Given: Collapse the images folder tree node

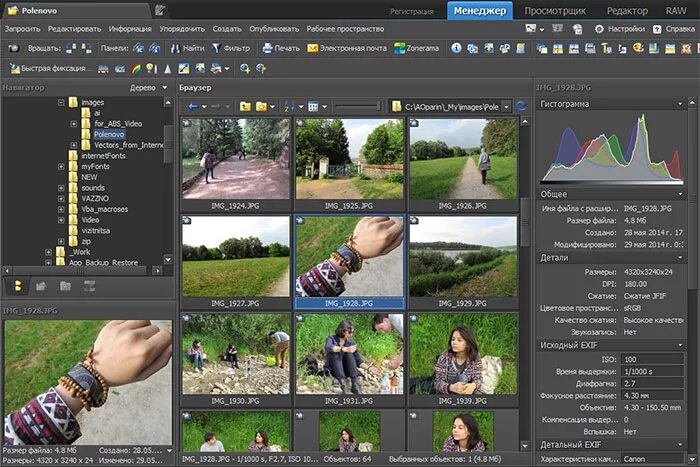Looking at the screenshot, I should click(x=62, y=102).
